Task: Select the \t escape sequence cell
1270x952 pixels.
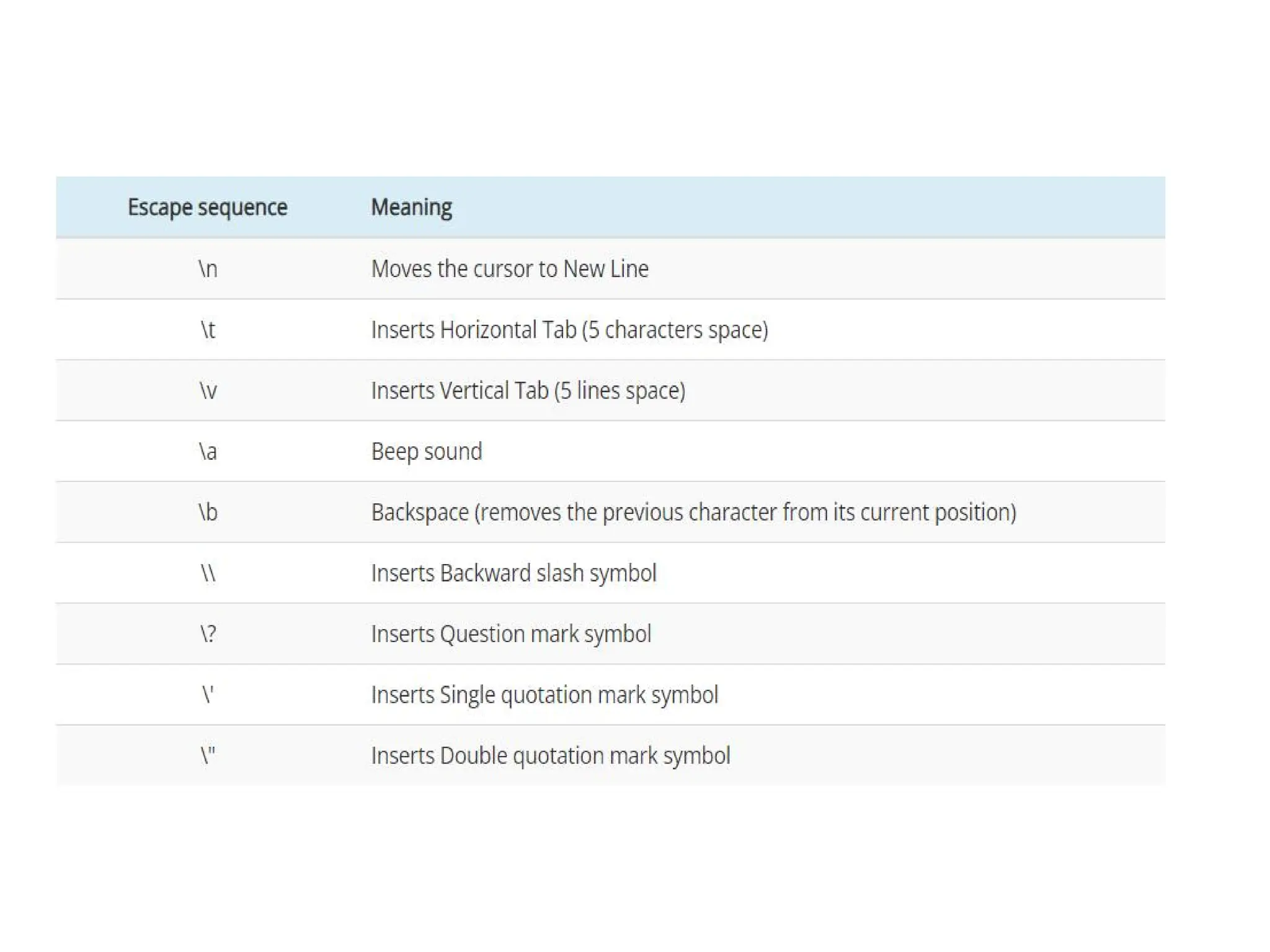Action: click(x=208, y=330)
